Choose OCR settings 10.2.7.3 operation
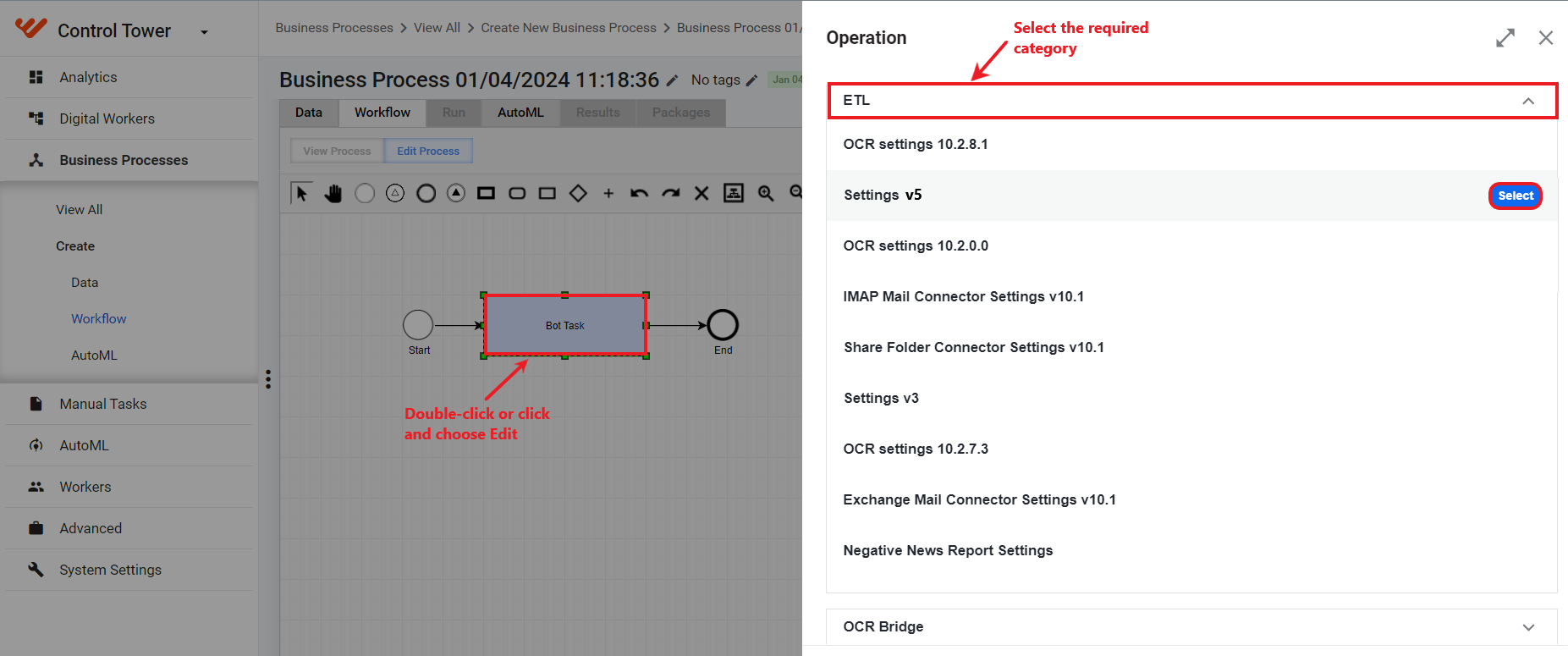 pyautogui.click(x=1191, y=449)
